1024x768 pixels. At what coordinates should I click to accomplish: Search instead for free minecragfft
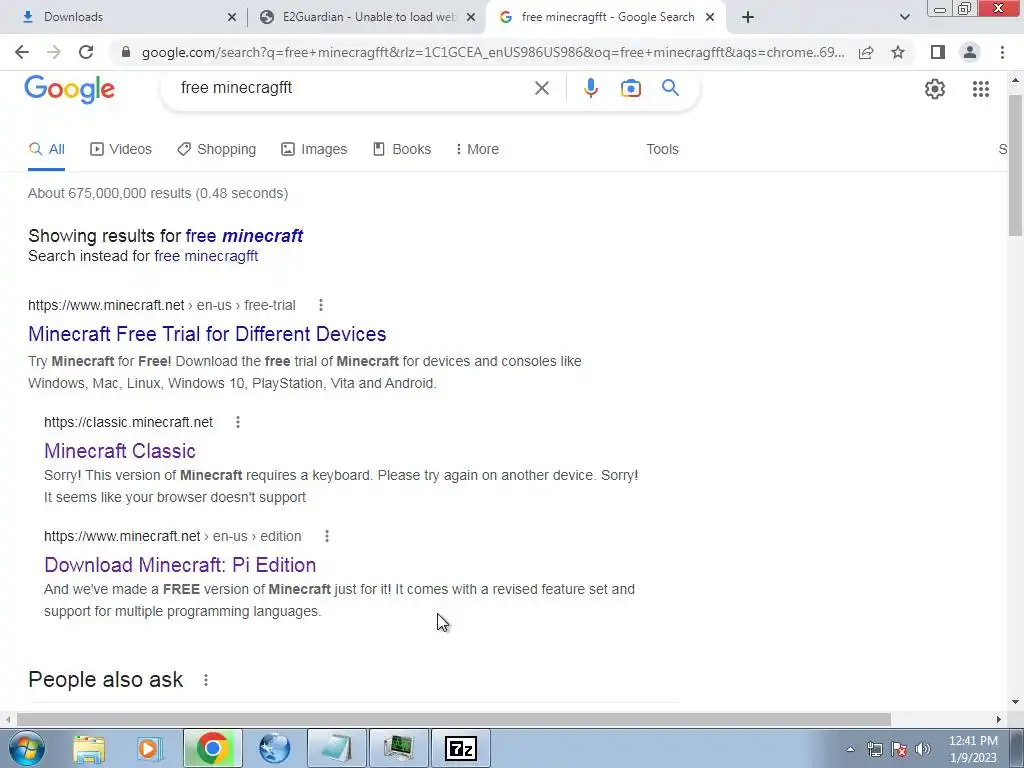[206, 256]
